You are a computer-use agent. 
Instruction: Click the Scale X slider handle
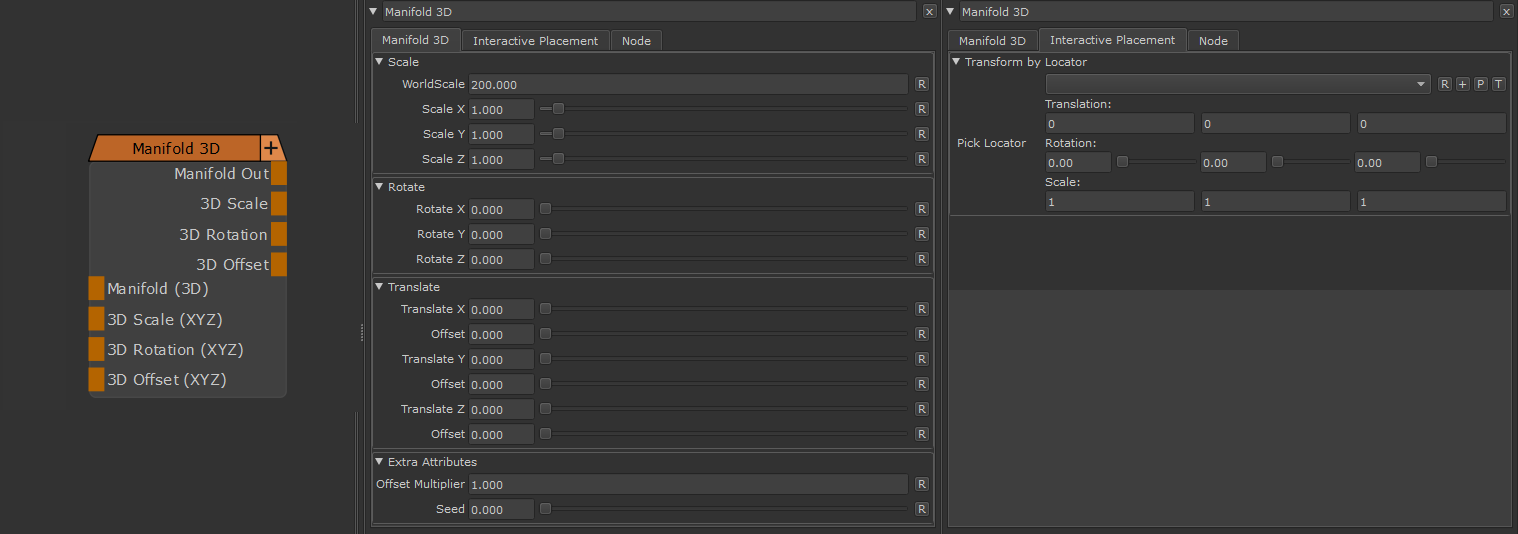click(558, 109)
